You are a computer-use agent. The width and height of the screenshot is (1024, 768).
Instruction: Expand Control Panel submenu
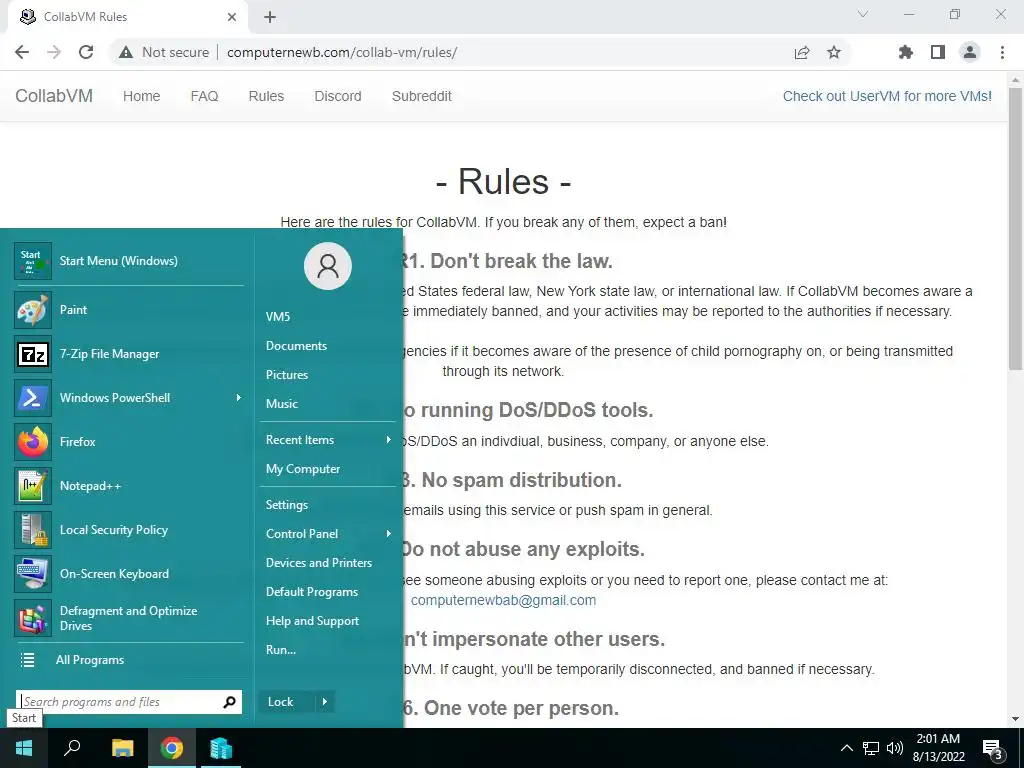388,534
